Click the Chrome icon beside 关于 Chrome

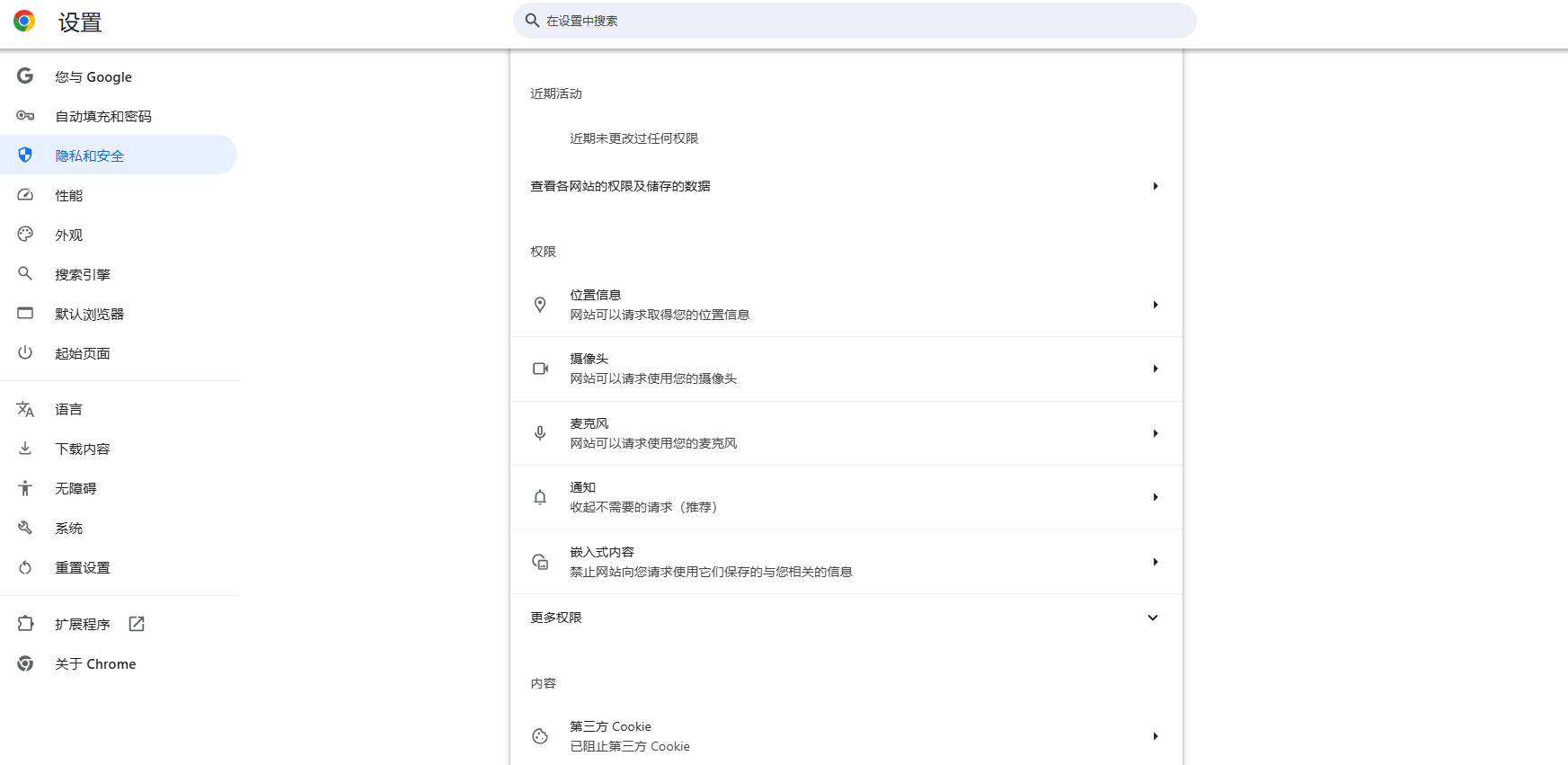coord(25,663)
